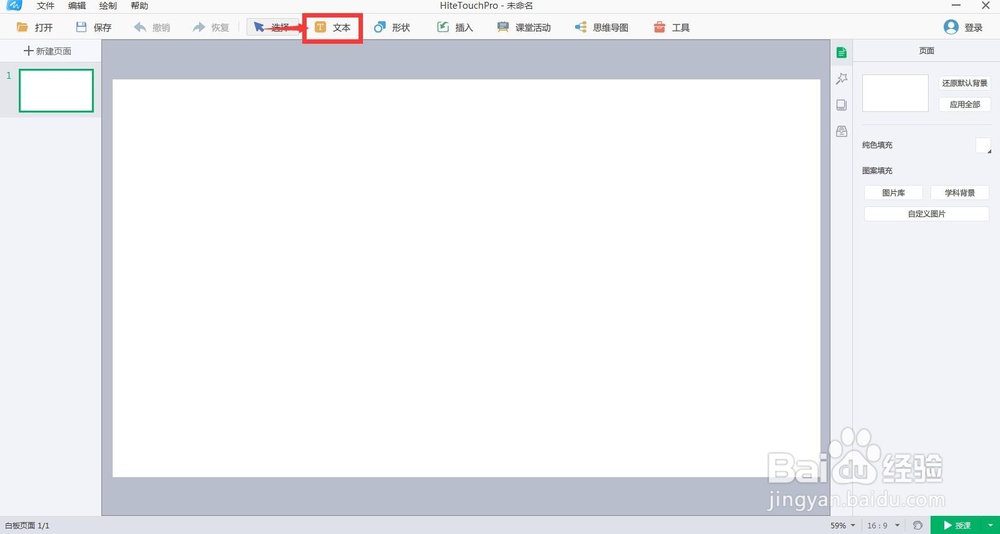Start the lesson with 授课 button
Screen dimensions: 1000x534
pos(957,526)
